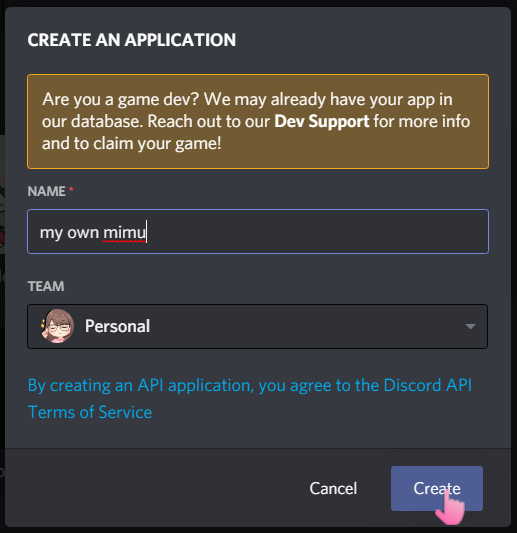This screenshot has height=533, width=517.
Task: Click the Create button
Action: [436, 488]
